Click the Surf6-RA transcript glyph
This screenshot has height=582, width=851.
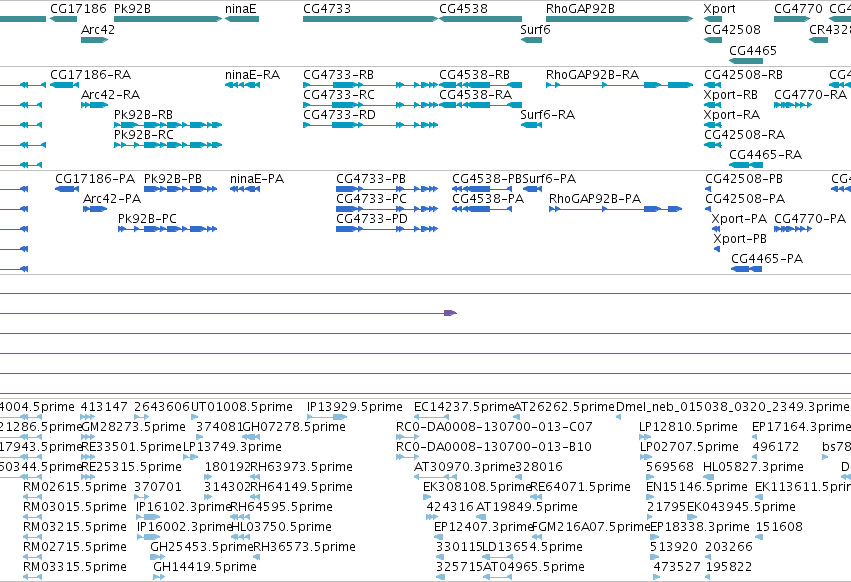(x=531, y=125)
